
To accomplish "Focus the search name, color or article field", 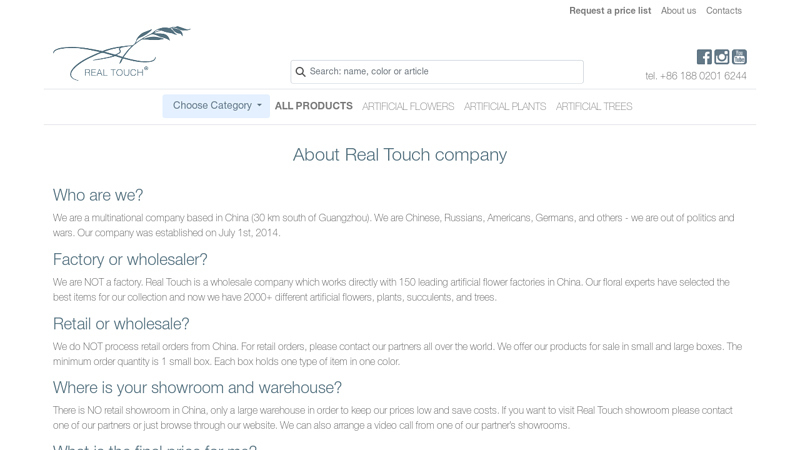I will (437, 72).
